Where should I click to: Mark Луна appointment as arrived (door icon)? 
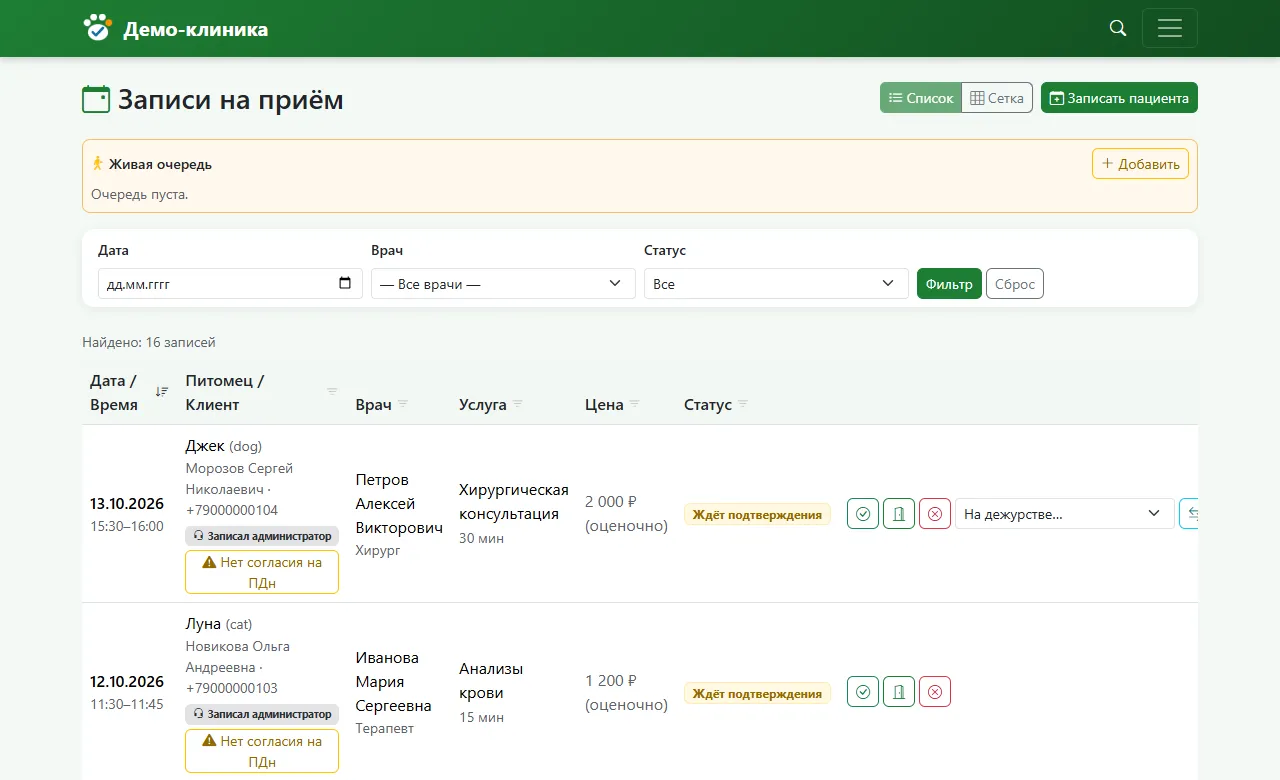899,692
